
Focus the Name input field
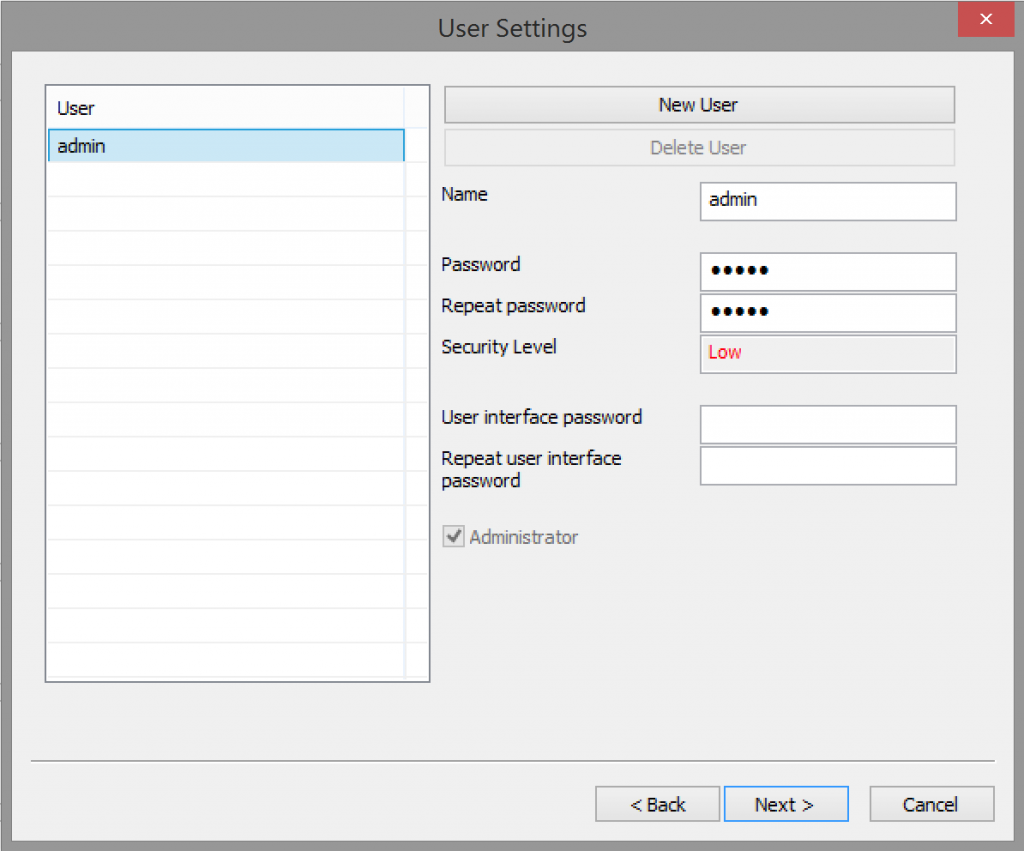[827, 201]
